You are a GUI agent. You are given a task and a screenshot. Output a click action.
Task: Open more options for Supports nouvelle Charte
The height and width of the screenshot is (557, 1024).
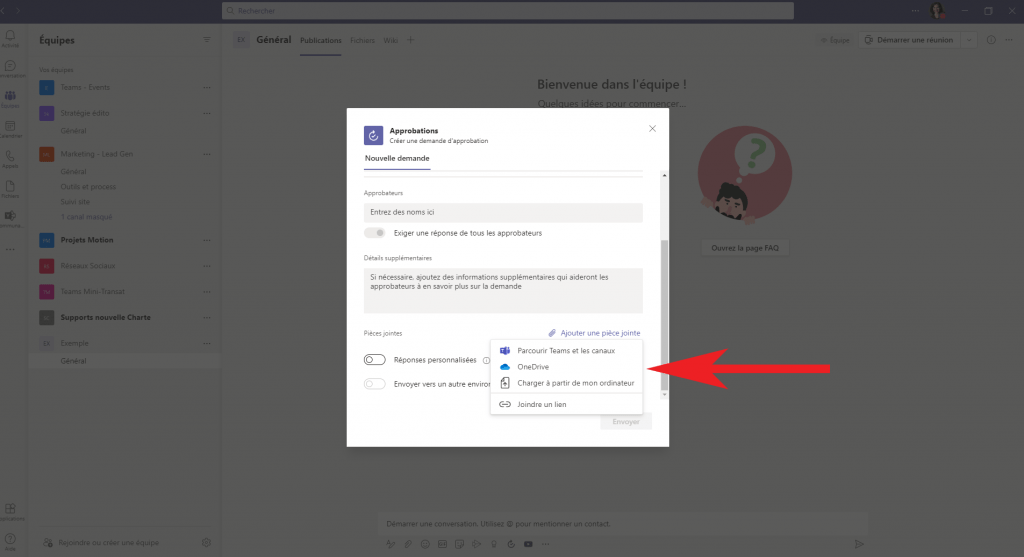point(206,317)
